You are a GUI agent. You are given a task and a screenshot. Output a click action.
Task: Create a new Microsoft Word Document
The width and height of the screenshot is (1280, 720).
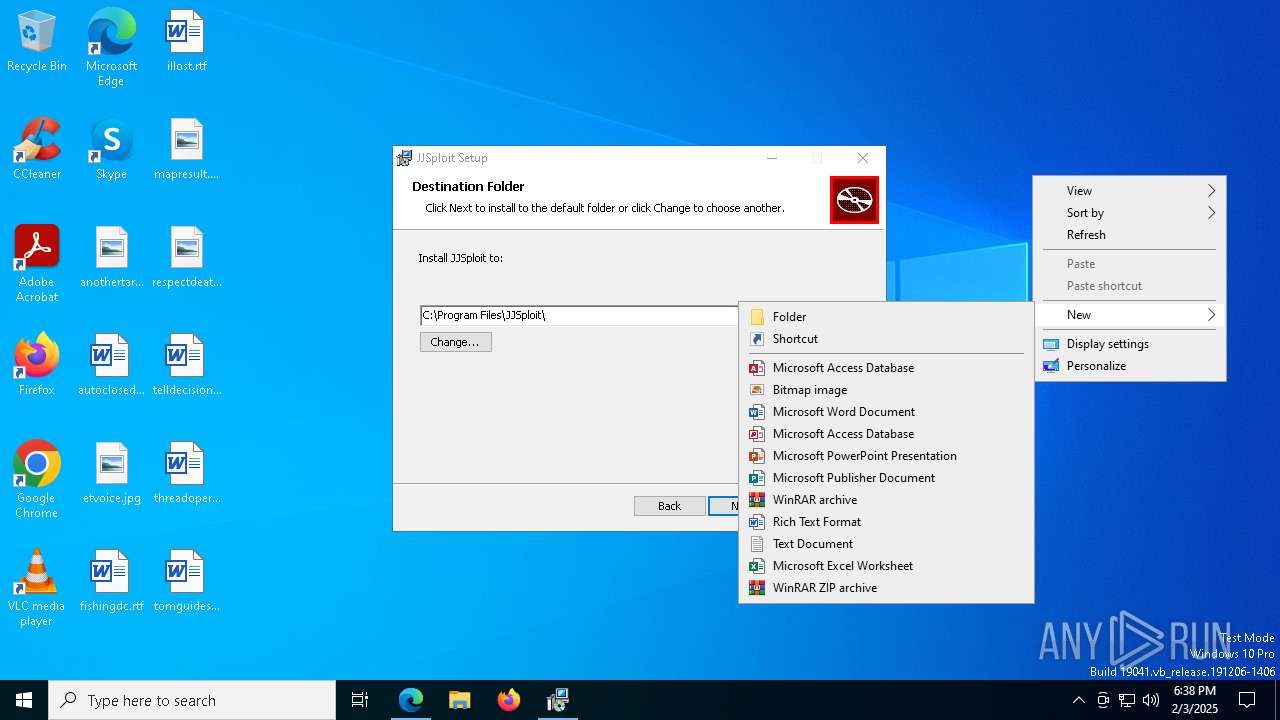click(x=886, y=412)
